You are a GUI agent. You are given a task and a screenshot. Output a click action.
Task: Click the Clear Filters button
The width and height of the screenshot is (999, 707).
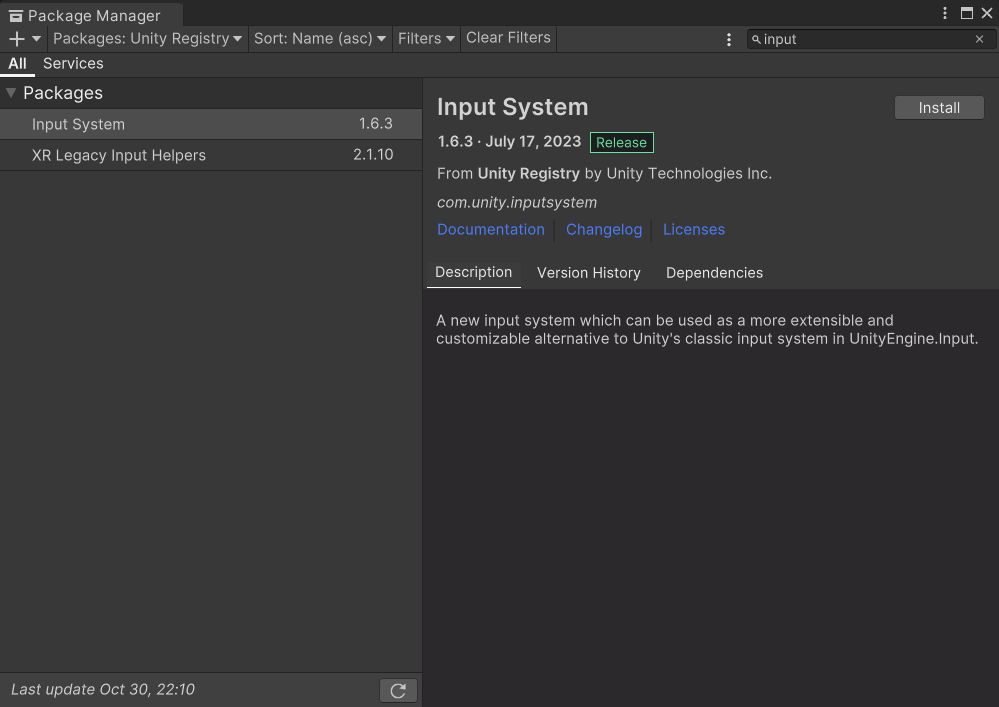[x=508, y=38]
